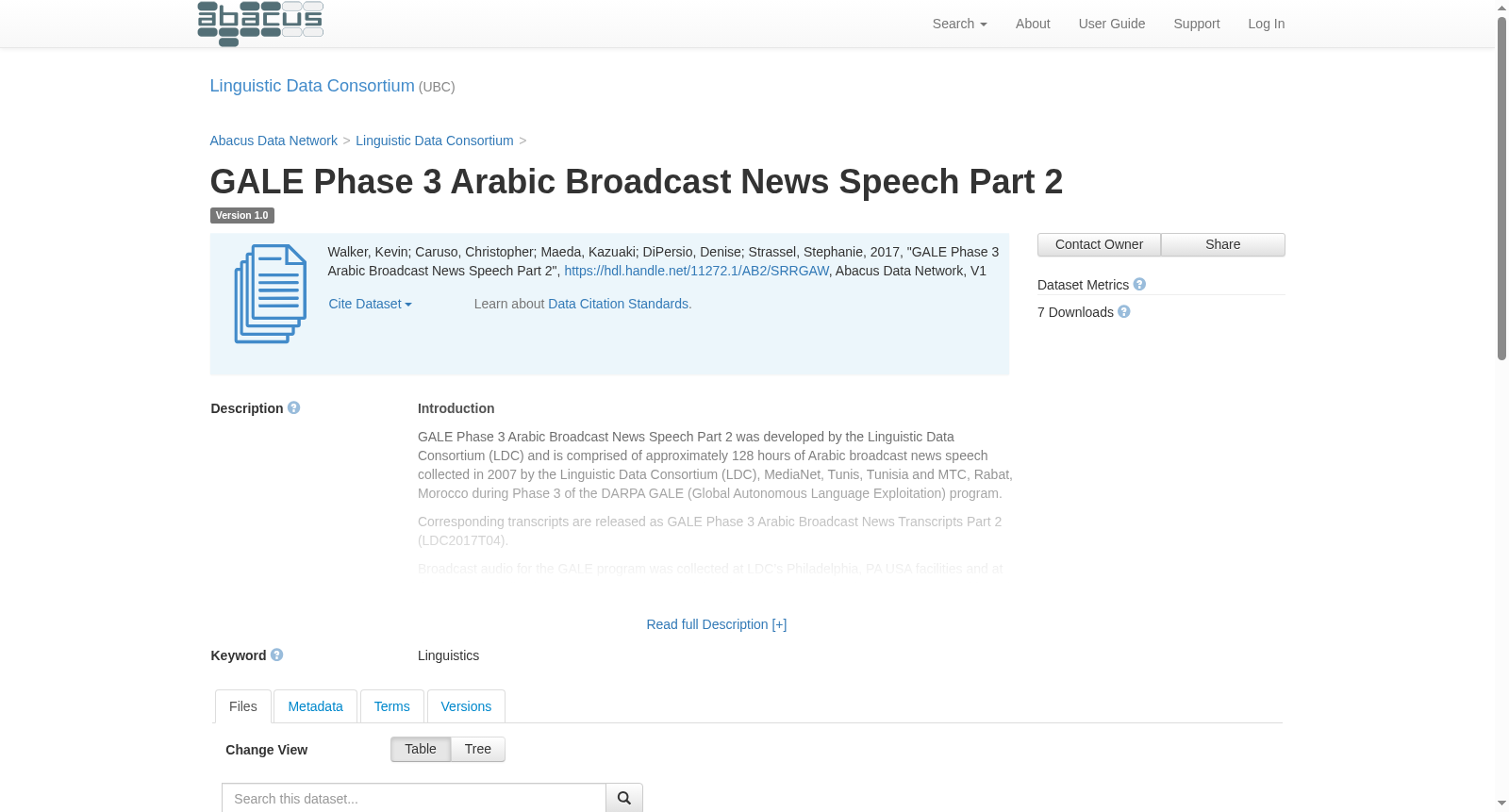Click the Keyword help icon
This screenshot has height=812, width=1509.
pos(276,655)
